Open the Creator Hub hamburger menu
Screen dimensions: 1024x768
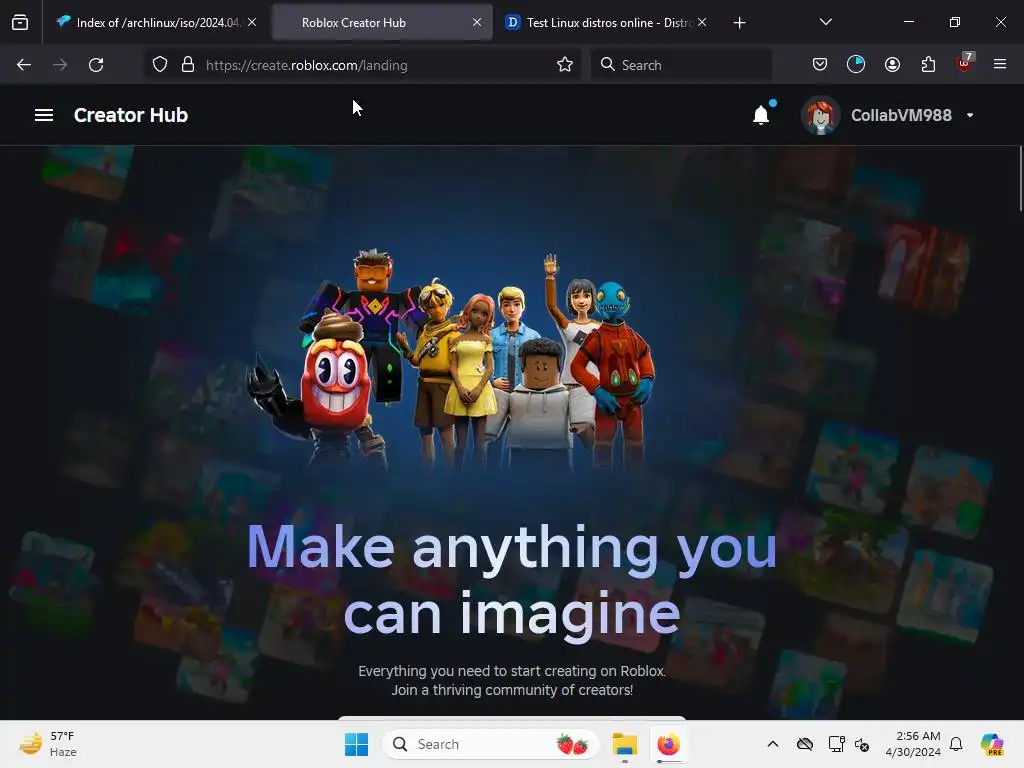44,115
